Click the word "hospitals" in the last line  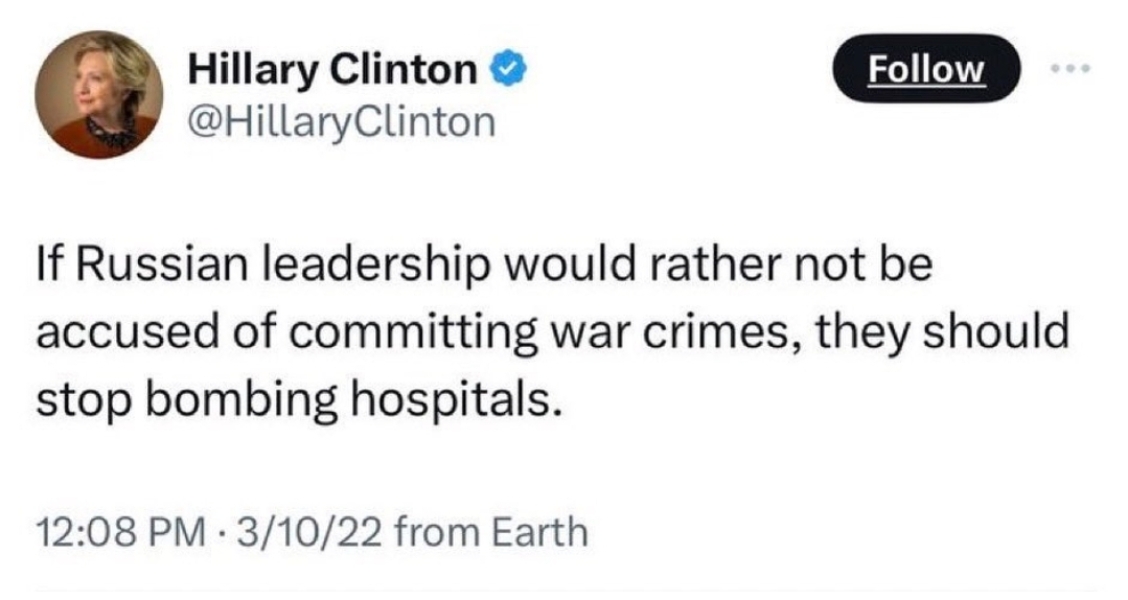454,399
